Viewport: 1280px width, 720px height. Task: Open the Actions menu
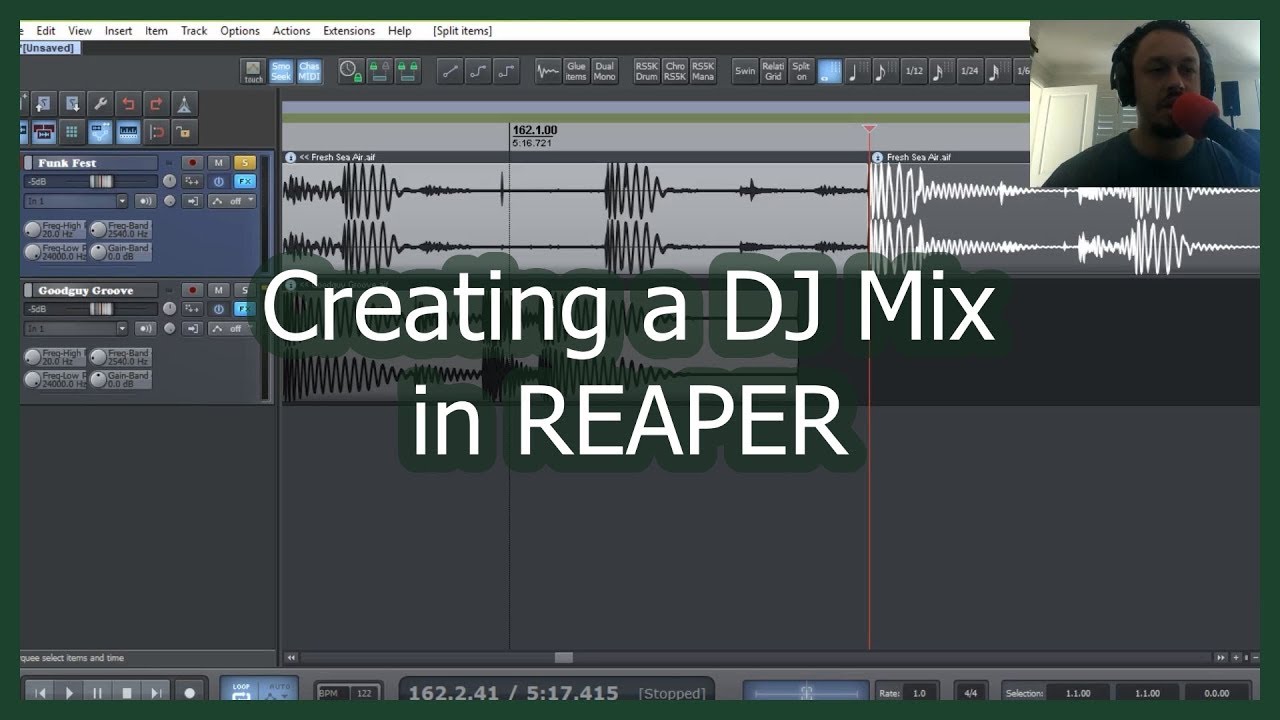coord(291,31)
